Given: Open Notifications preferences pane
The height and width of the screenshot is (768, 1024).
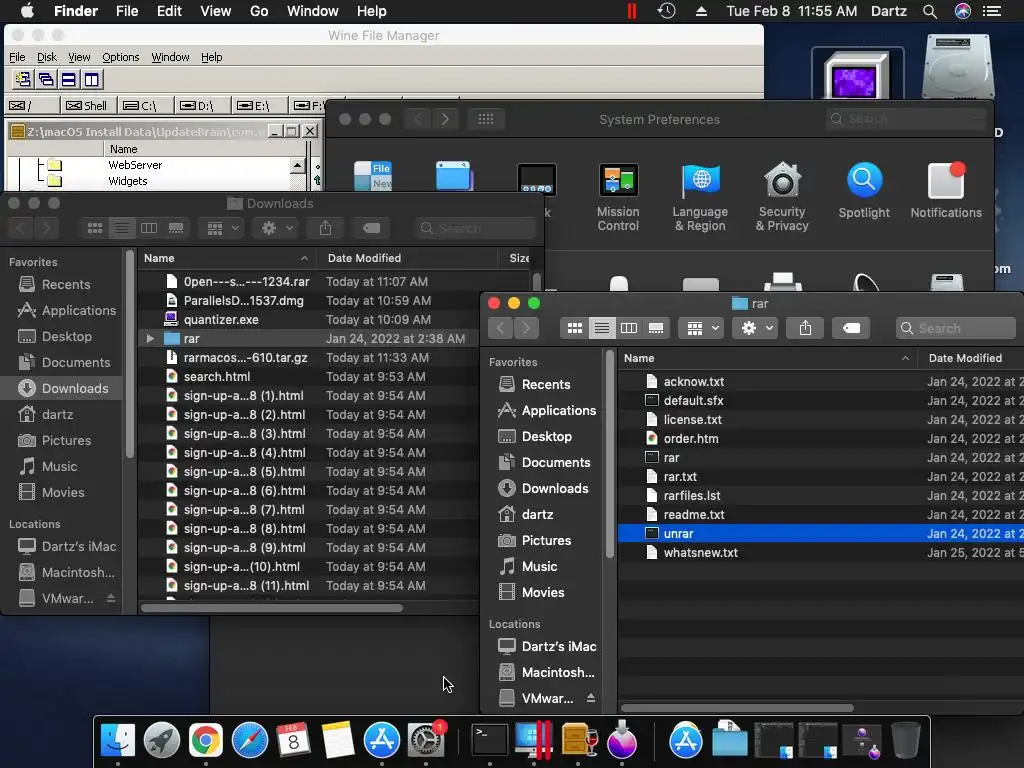Looking at the screenshot, I should coord(946,191).
